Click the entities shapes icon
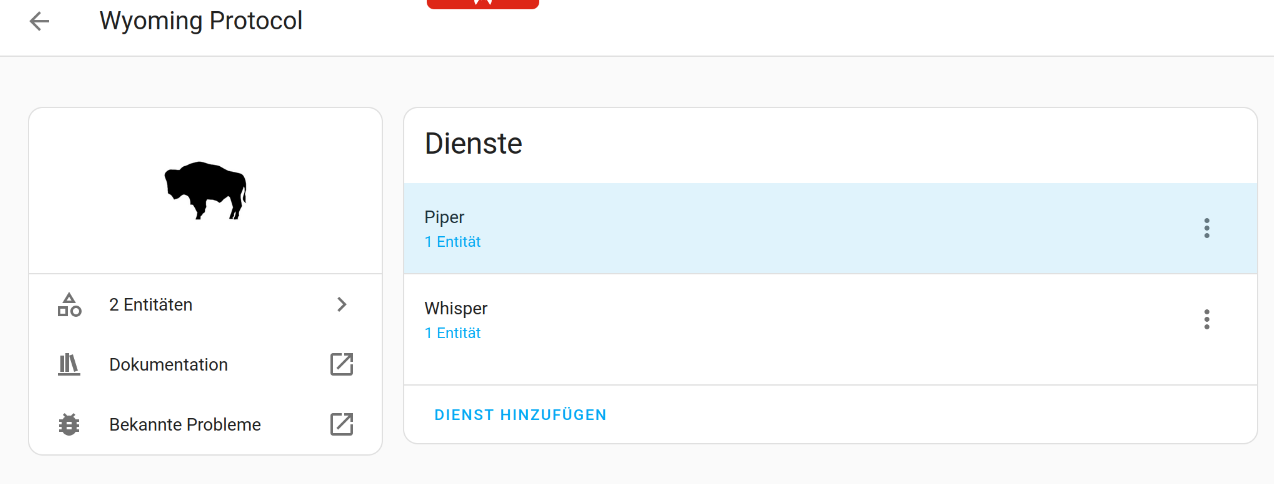Viewport: 1274px width, 484px height. 69,305
